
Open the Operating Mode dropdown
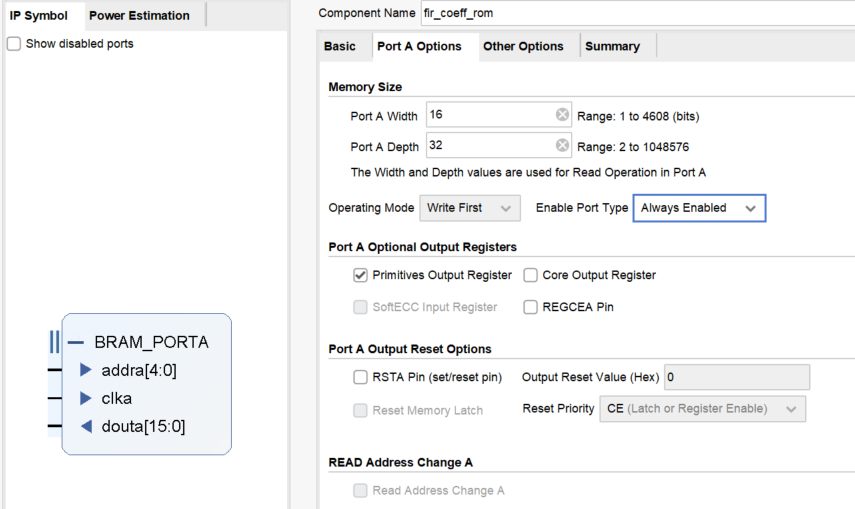469,208
